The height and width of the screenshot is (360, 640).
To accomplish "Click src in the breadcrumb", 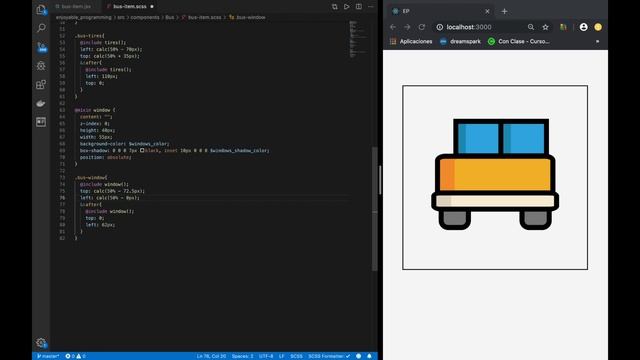I will 121,18.
